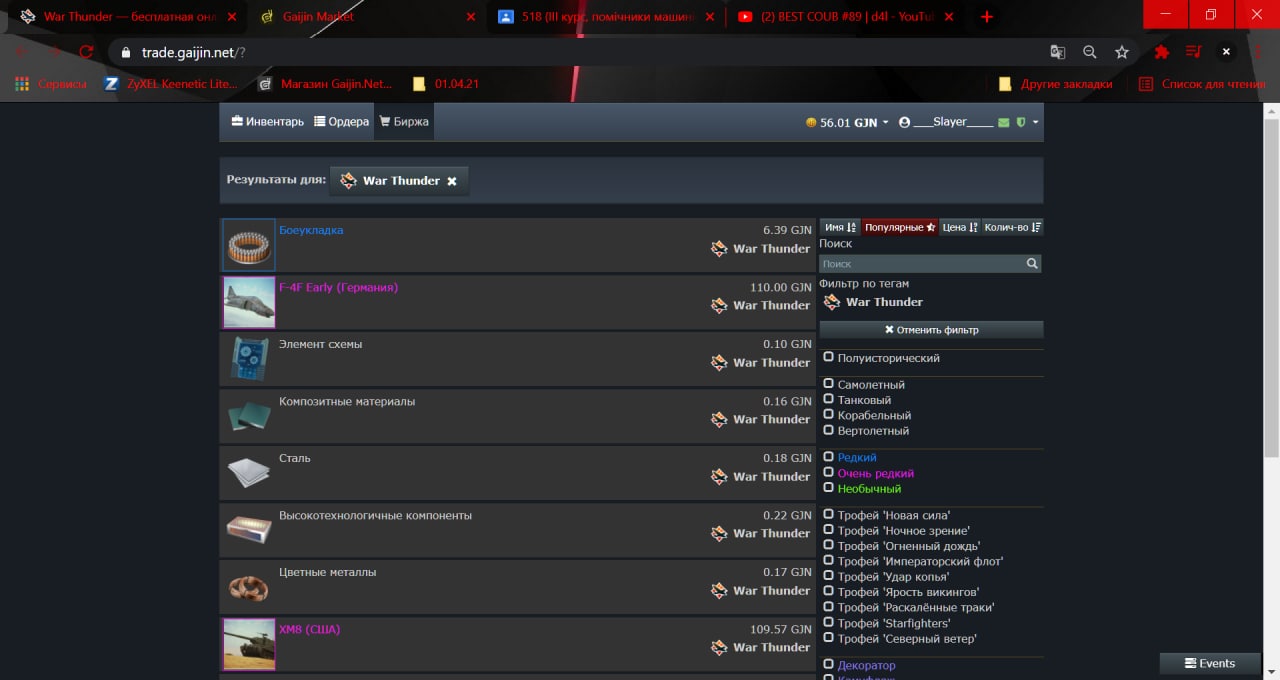Sort results by Имя
Image resolution: width=1280 pixels, height=680 pixels.
click(x=840, y=227)
